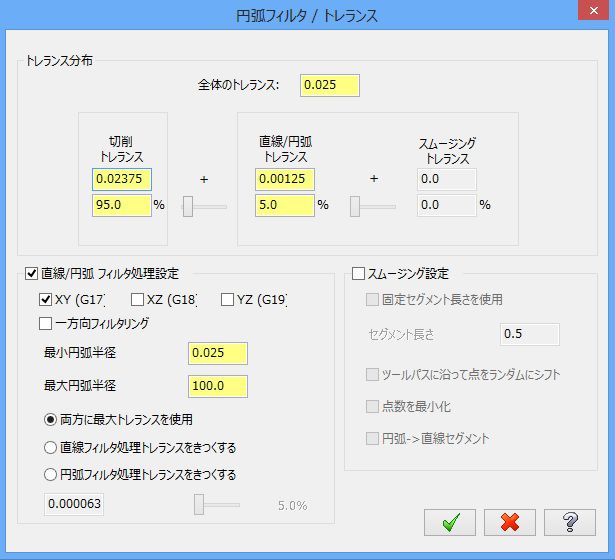The width and height of the screenshot is (615, 560).
Task: Click slider between 直線/円弧 and スムージング tolerance
Action: 373,206
